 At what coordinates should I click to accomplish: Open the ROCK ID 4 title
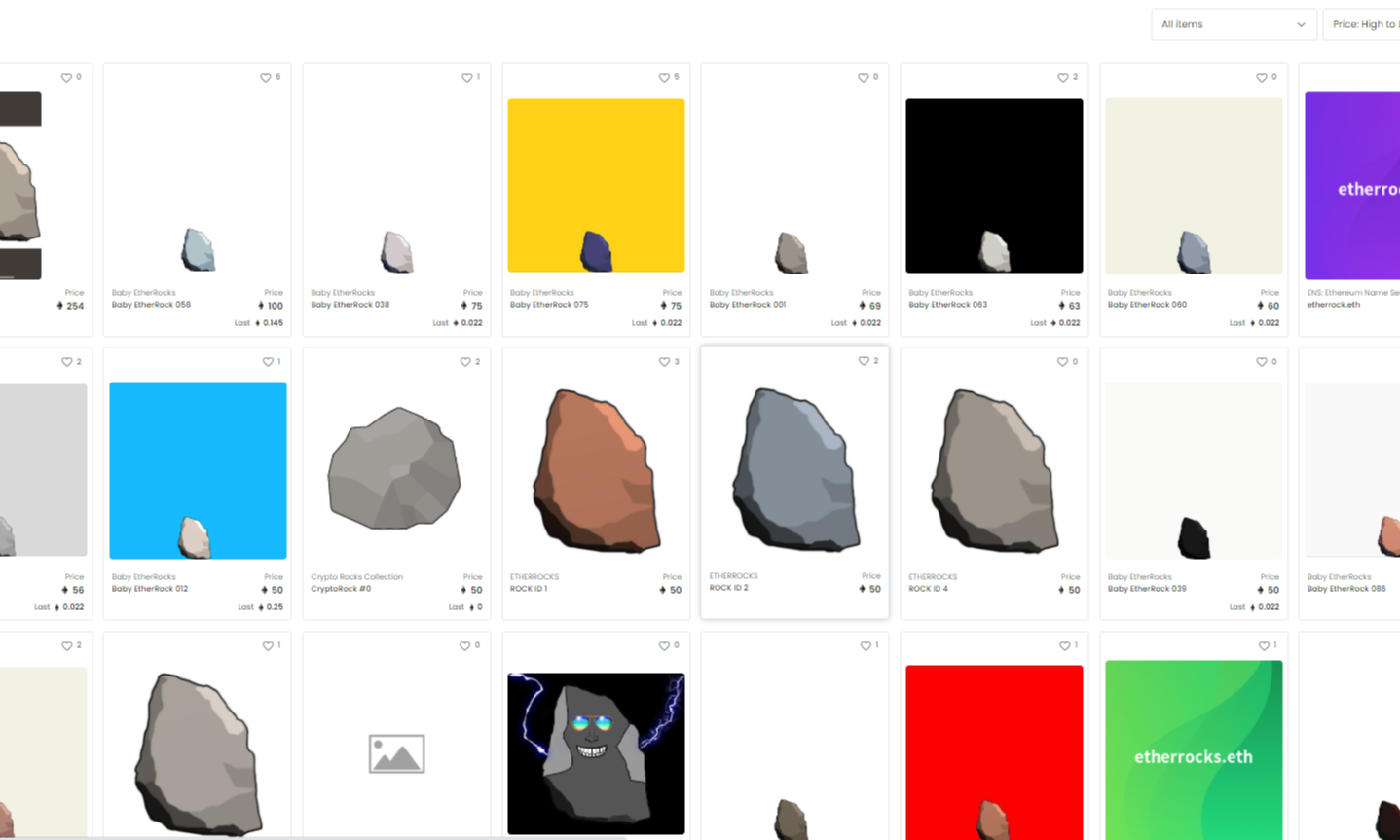pos(928,589)
